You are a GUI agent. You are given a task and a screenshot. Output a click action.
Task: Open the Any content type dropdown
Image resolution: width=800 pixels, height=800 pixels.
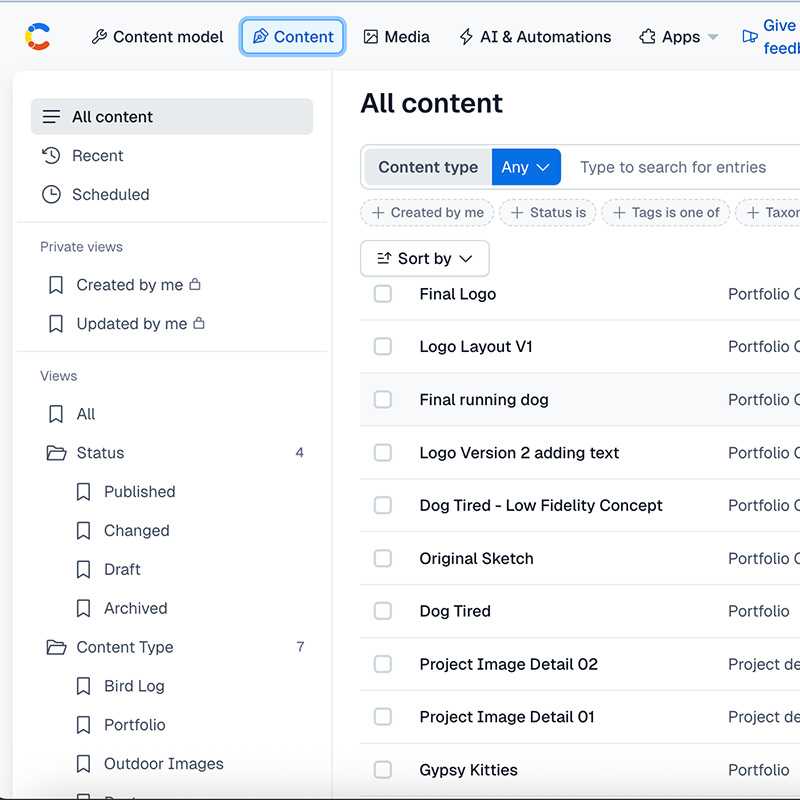click(x=527, y=167)
